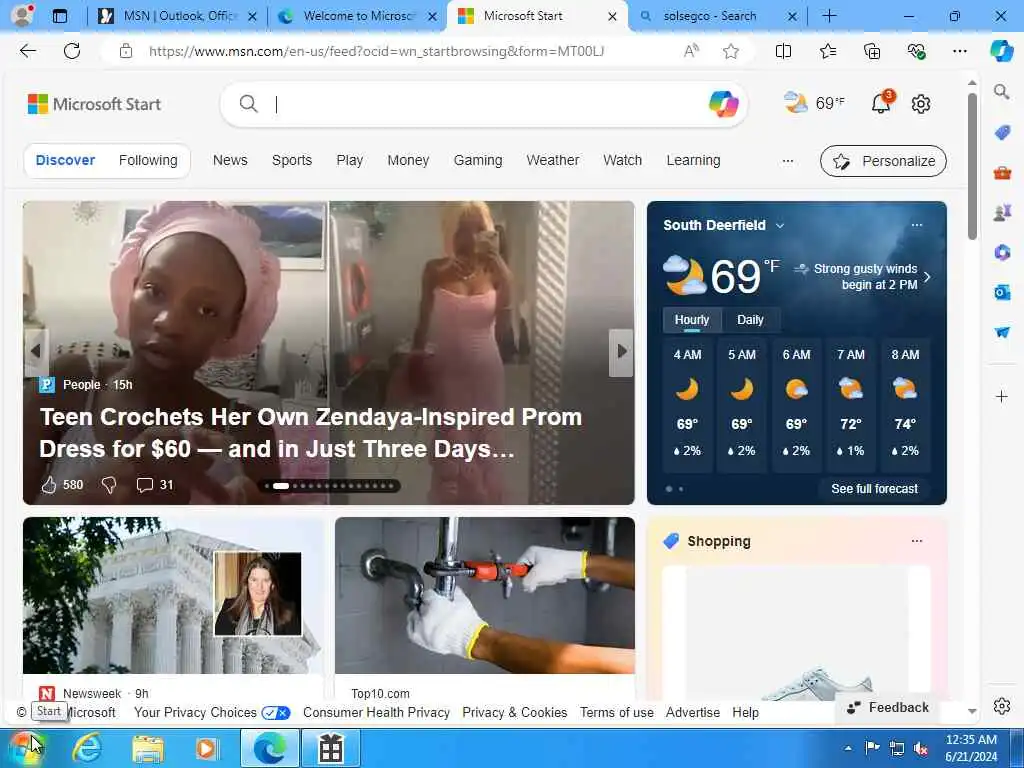The width and height of the screenshot is (1024, 768).
Task: Open Microsoft Start settings gear
Action: coord(921,104)
